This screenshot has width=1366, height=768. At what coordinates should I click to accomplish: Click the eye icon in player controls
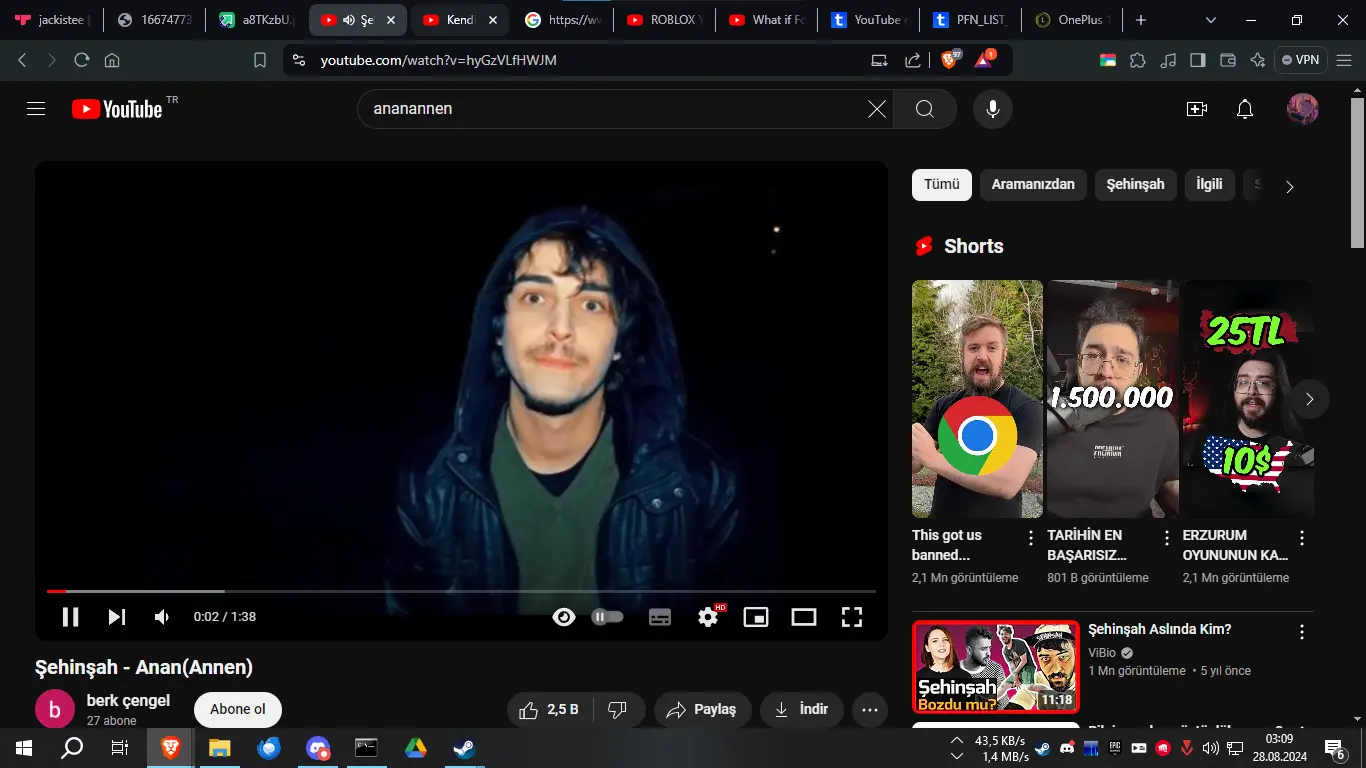click(564, 617)
